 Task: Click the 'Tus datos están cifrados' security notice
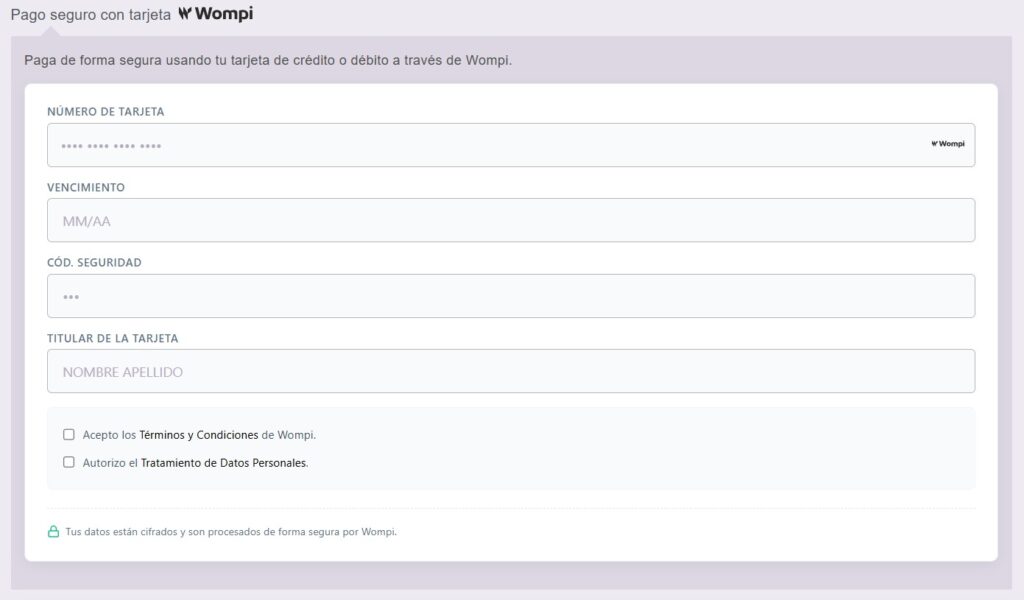tap(231, 531)
